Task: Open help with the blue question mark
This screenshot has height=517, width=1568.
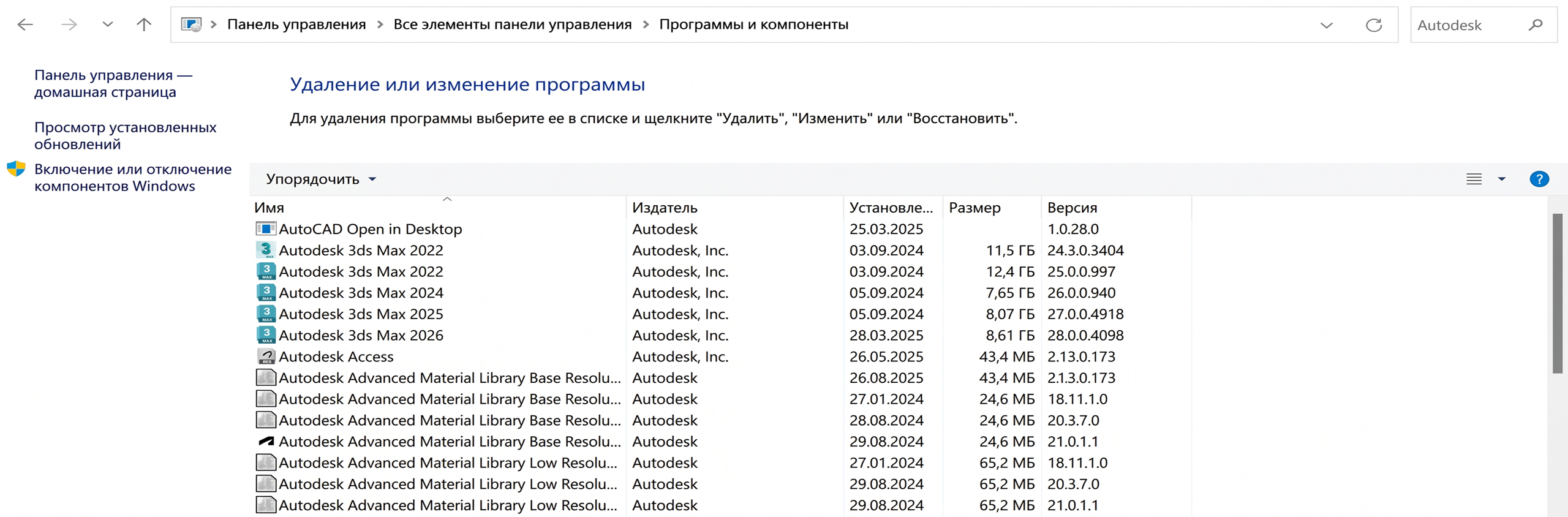Action: point(1539,179)
